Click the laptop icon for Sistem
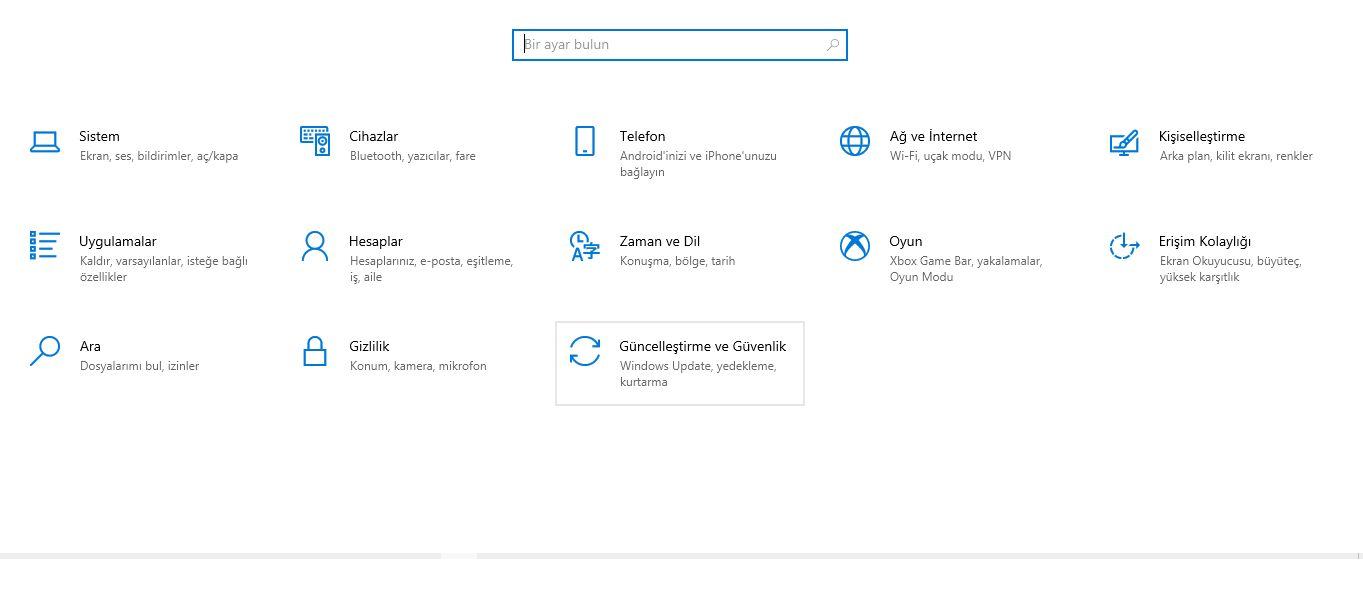Screen dimensions: 1363x612 (x=45, y=142)
